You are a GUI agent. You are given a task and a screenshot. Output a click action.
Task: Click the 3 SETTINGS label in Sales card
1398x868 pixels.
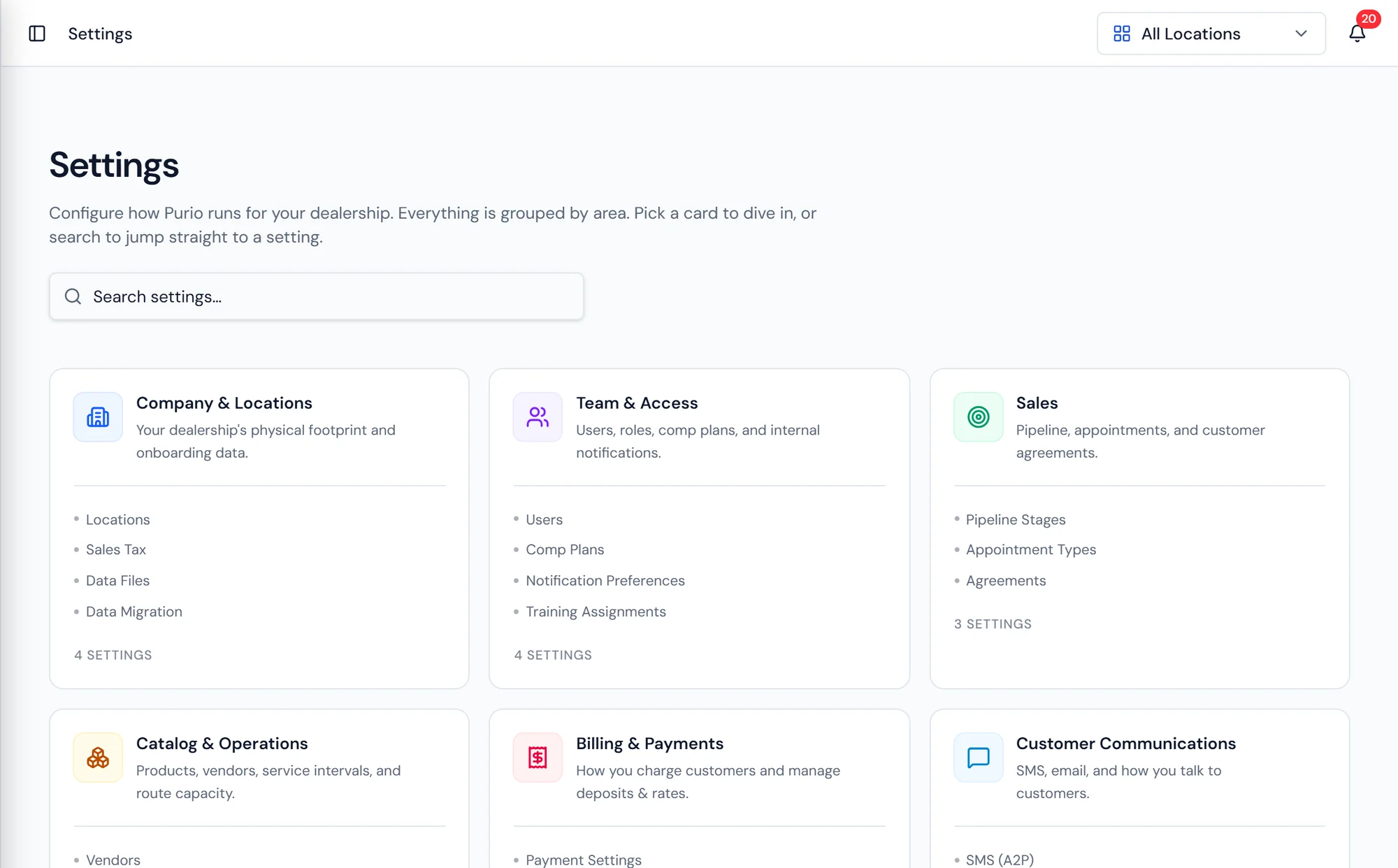(x=993, y=623)
